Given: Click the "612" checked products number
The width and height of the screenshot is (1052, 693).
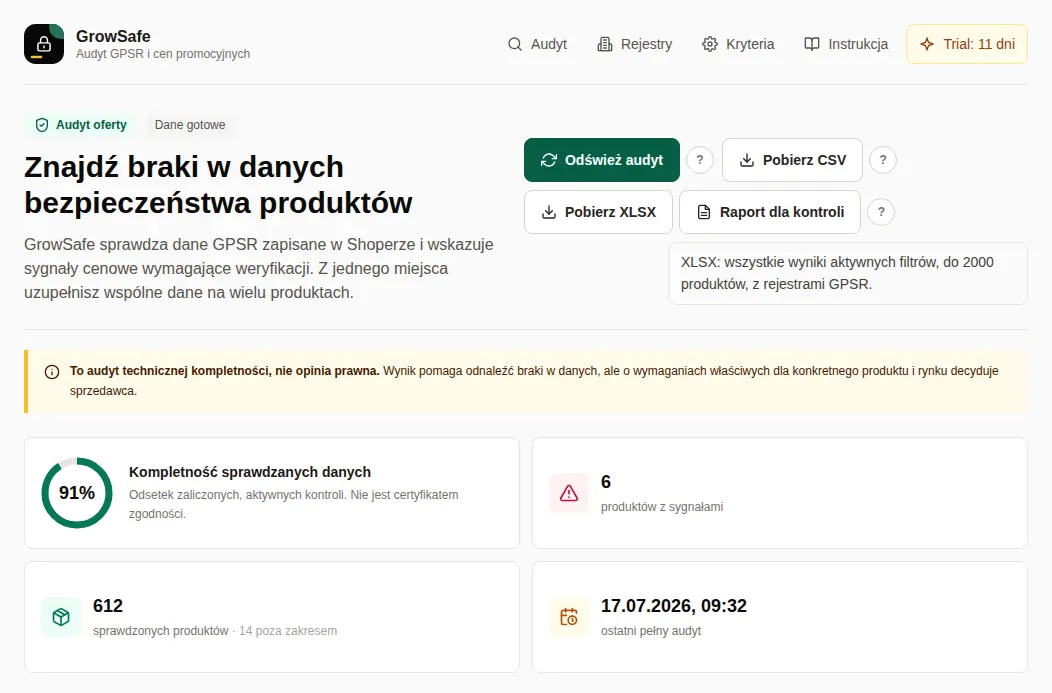Looking at the screenshot, I should (108, 606).
